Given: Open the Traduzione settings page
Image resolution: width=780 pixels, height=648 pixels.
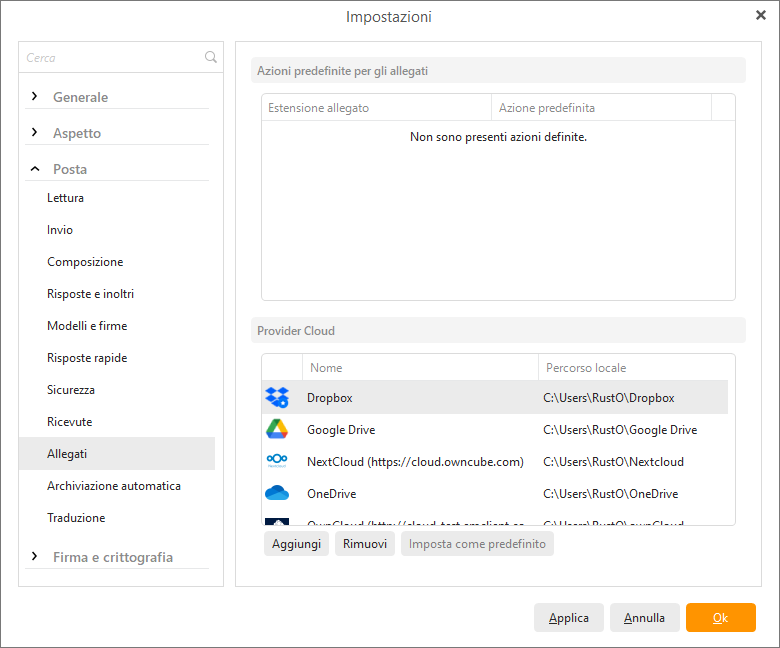Looking at the screenshot, I should 76,518.
